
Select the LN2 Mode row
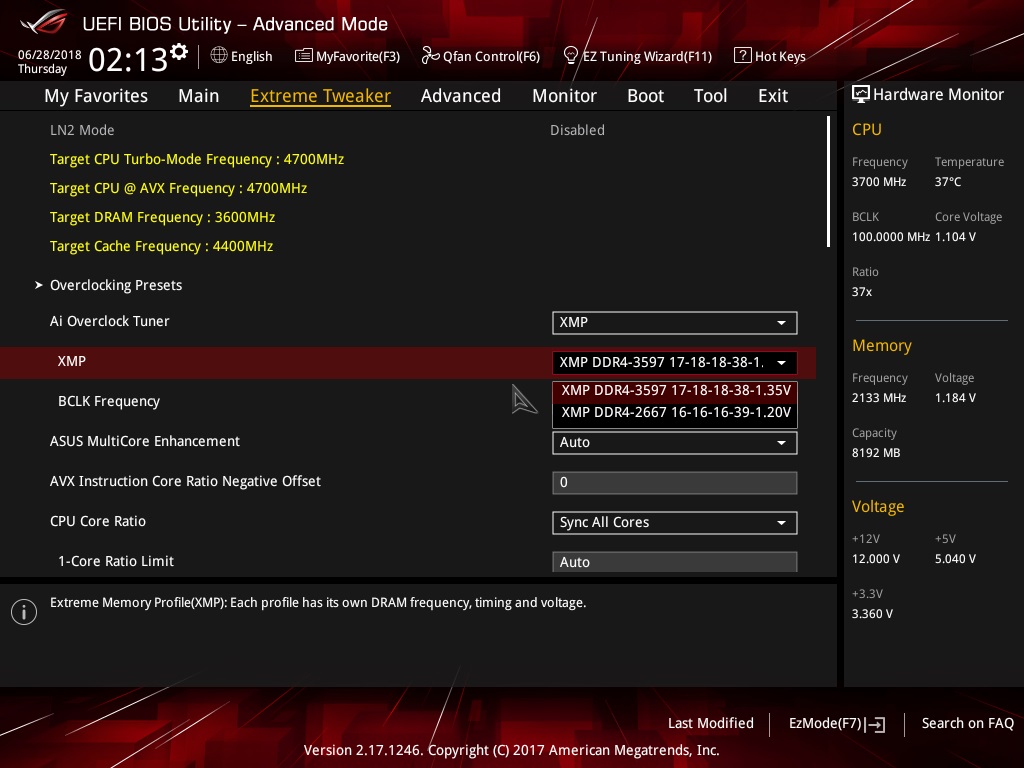tap(408, 130)
